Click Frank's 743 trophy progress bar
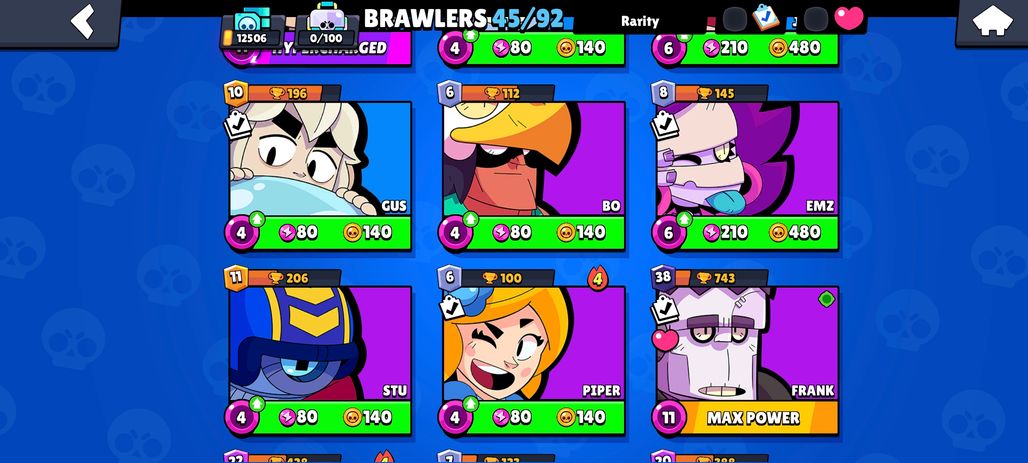This screenshot has width=1028, height=463. [721, 278]
